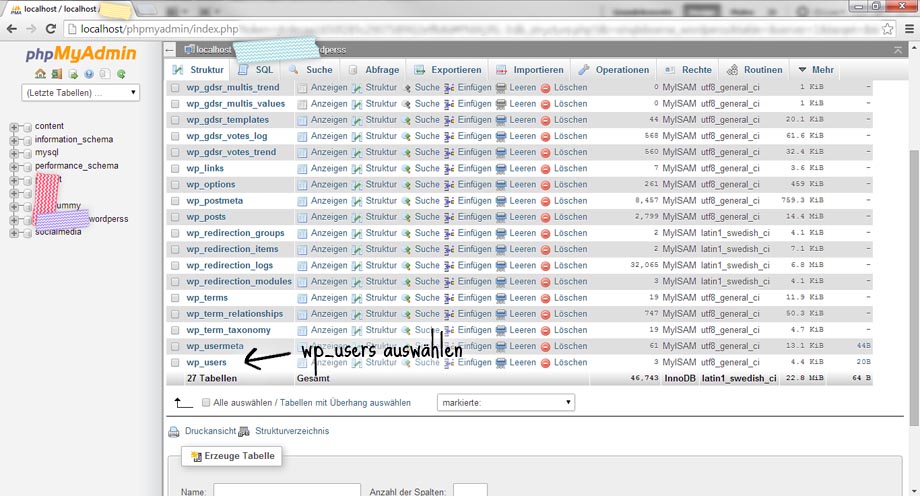Open the '(Letzte Tabellen)' dropdown

(x=80, y=93)
